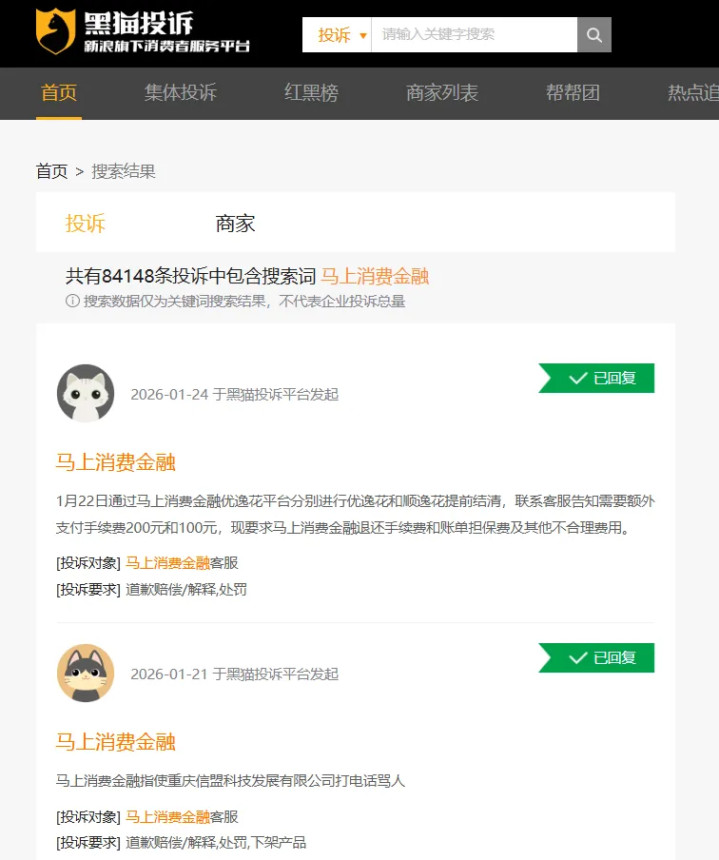Open the 红黑榜 navigation item
This screenshot has width=719, height=860.
tap(311, 93)
